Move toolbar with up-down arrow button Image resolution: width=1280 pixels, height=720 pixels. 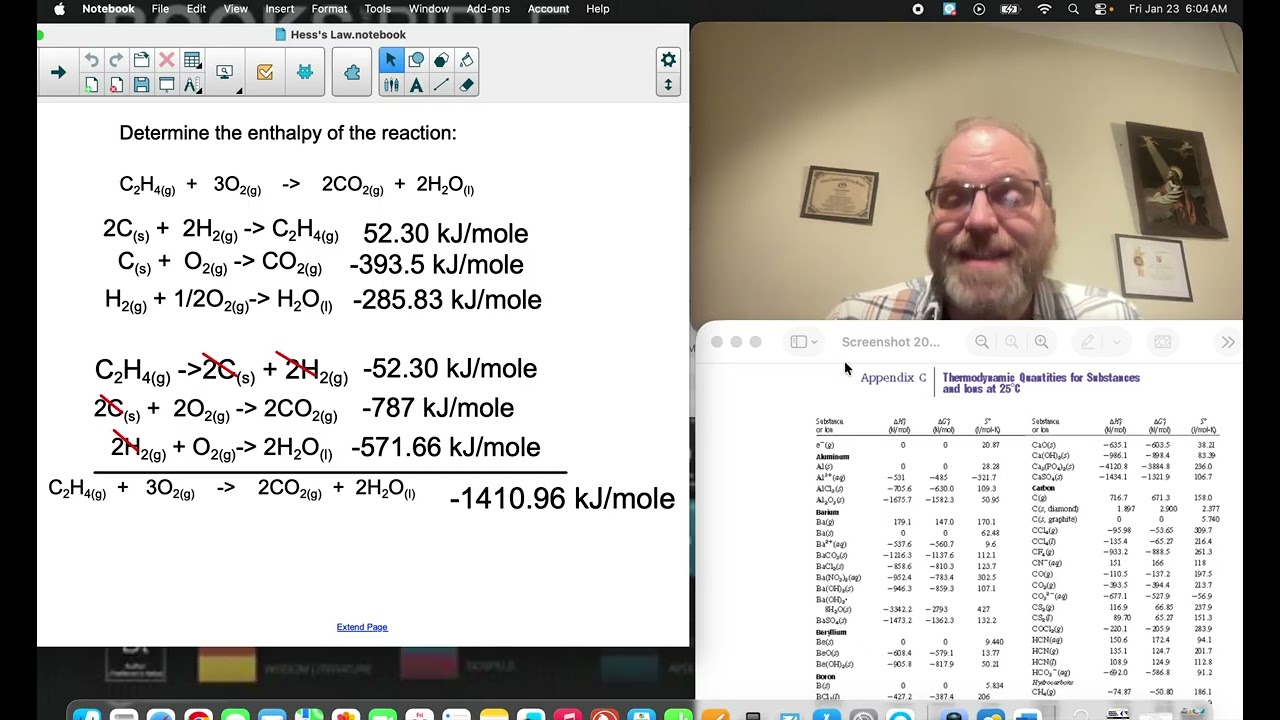point(668,85)
